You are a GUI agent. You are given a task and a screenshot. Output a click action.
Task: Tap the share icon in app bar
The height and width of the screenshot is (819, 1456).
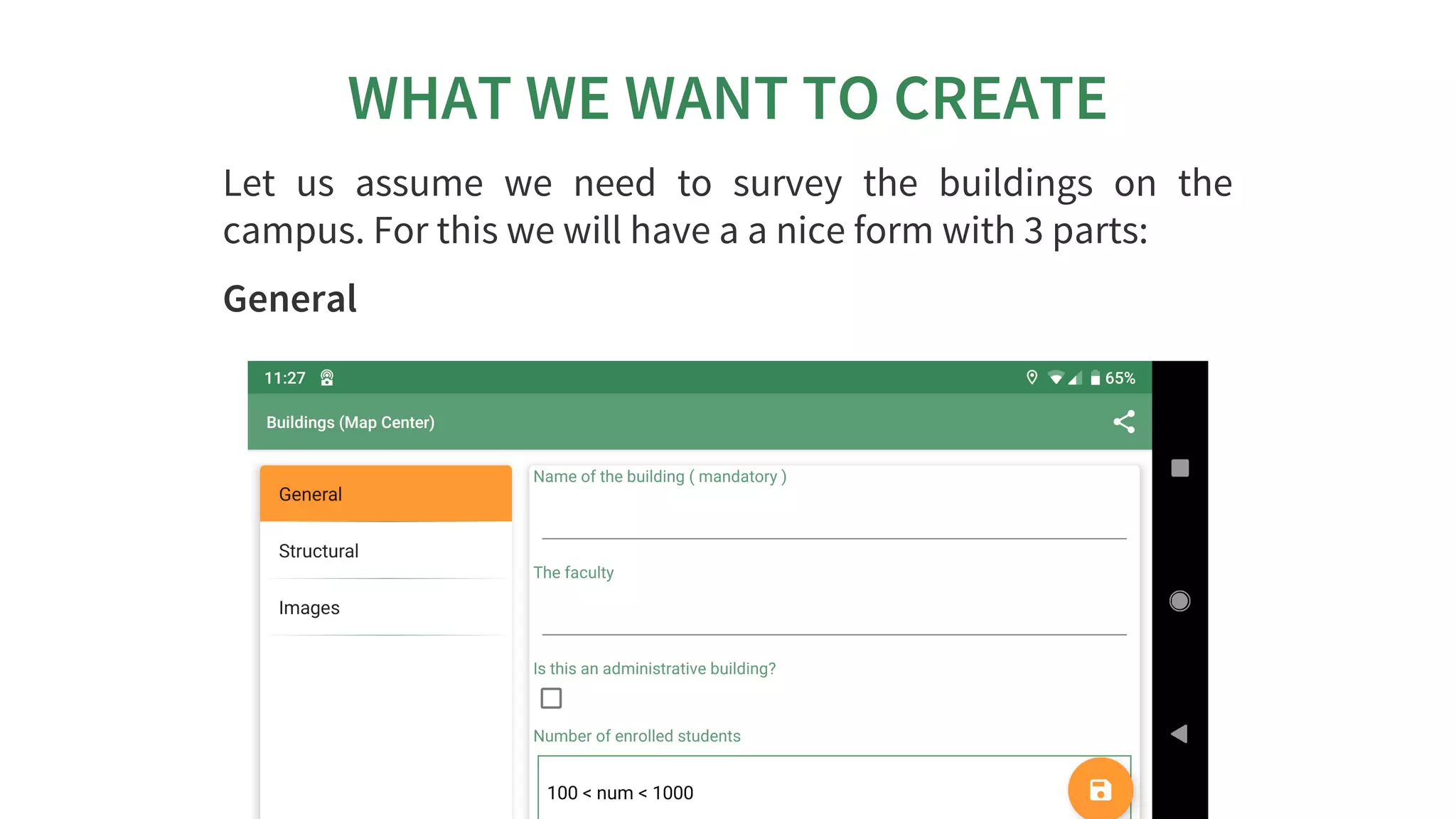1124,422
